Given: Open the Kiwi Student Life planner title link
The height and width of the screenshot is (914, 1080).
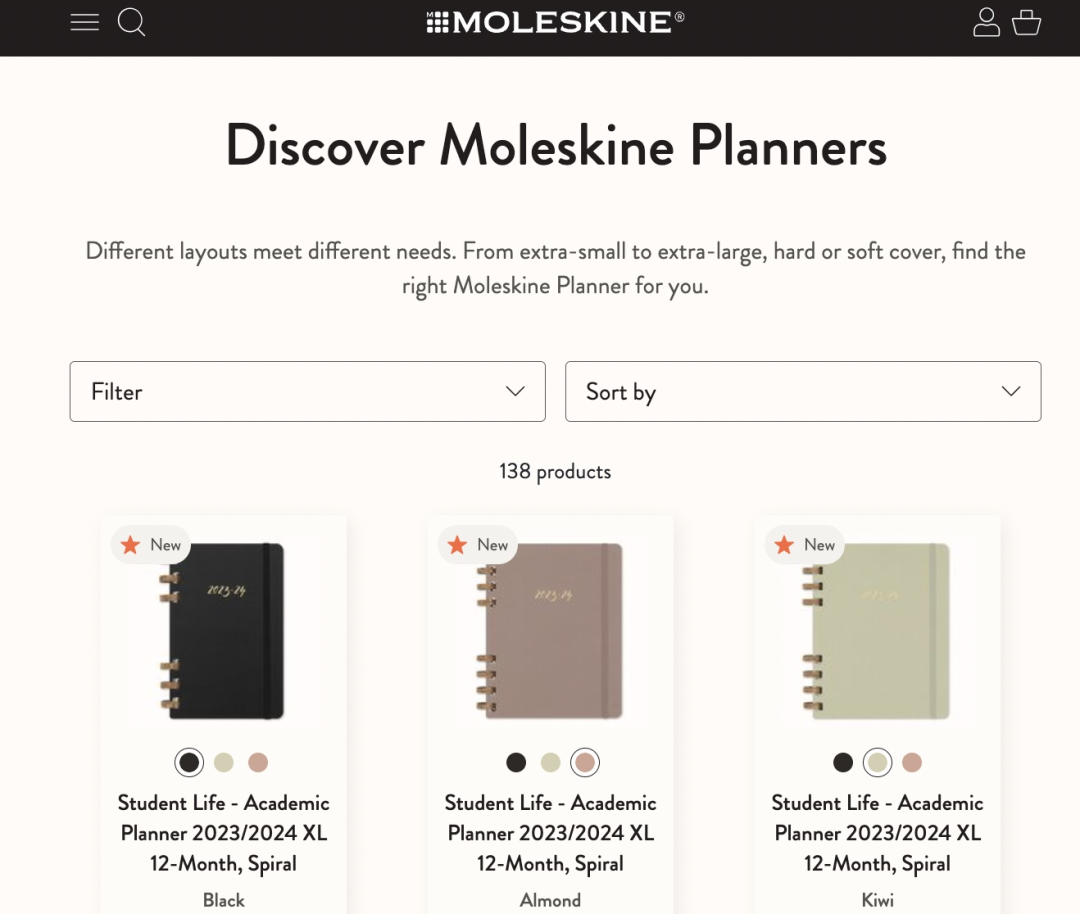Looking at the screenshot, I should point(878,833).
